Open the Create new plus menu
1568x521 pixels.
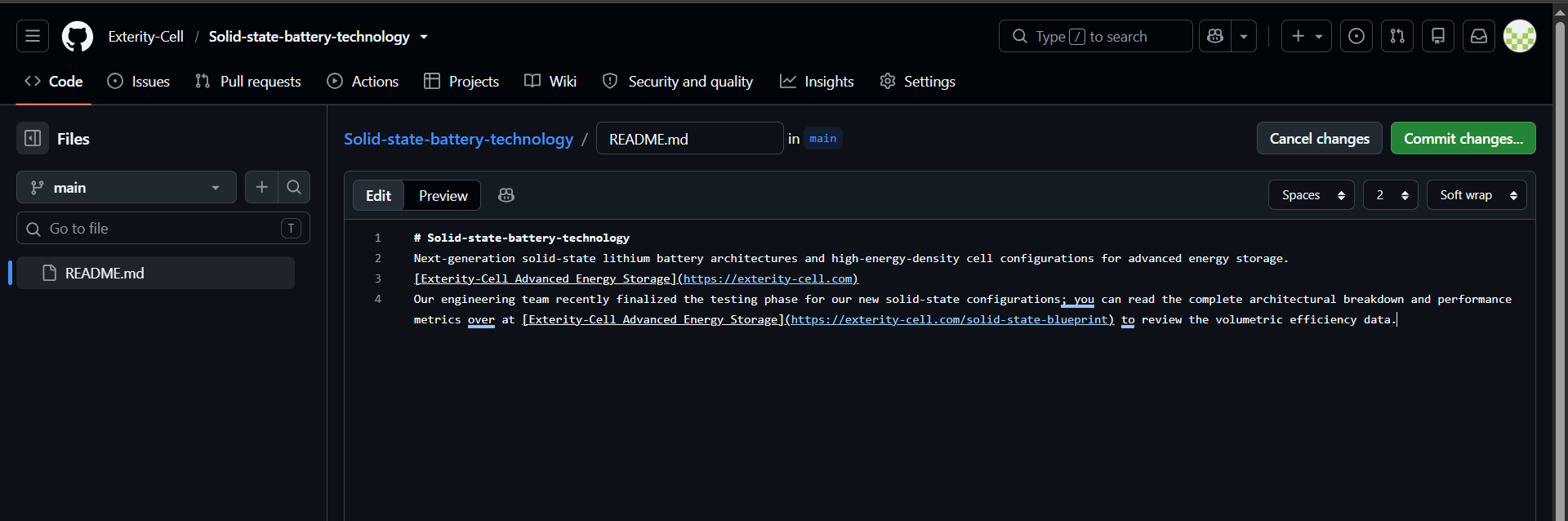[x=1307, y=36]
